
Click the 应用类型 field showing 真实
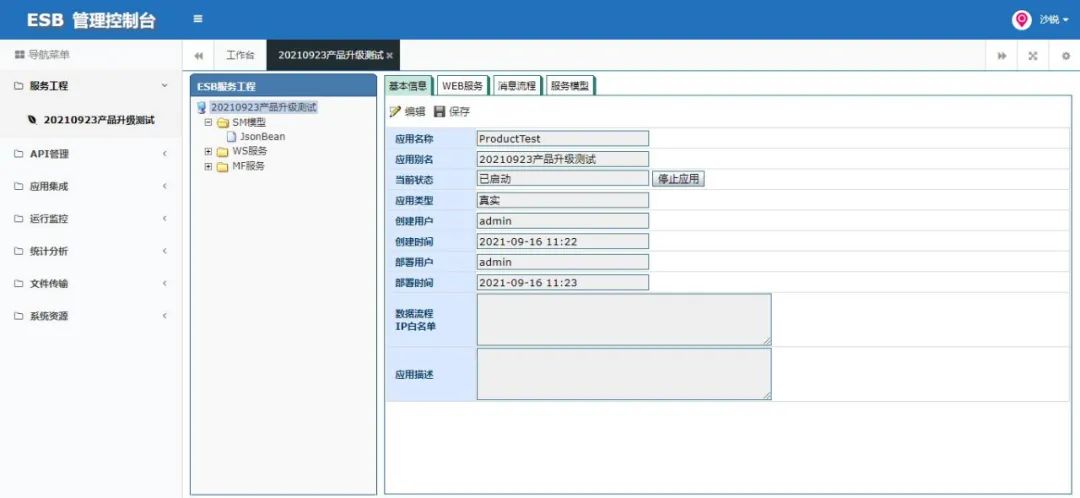[563, 200]
